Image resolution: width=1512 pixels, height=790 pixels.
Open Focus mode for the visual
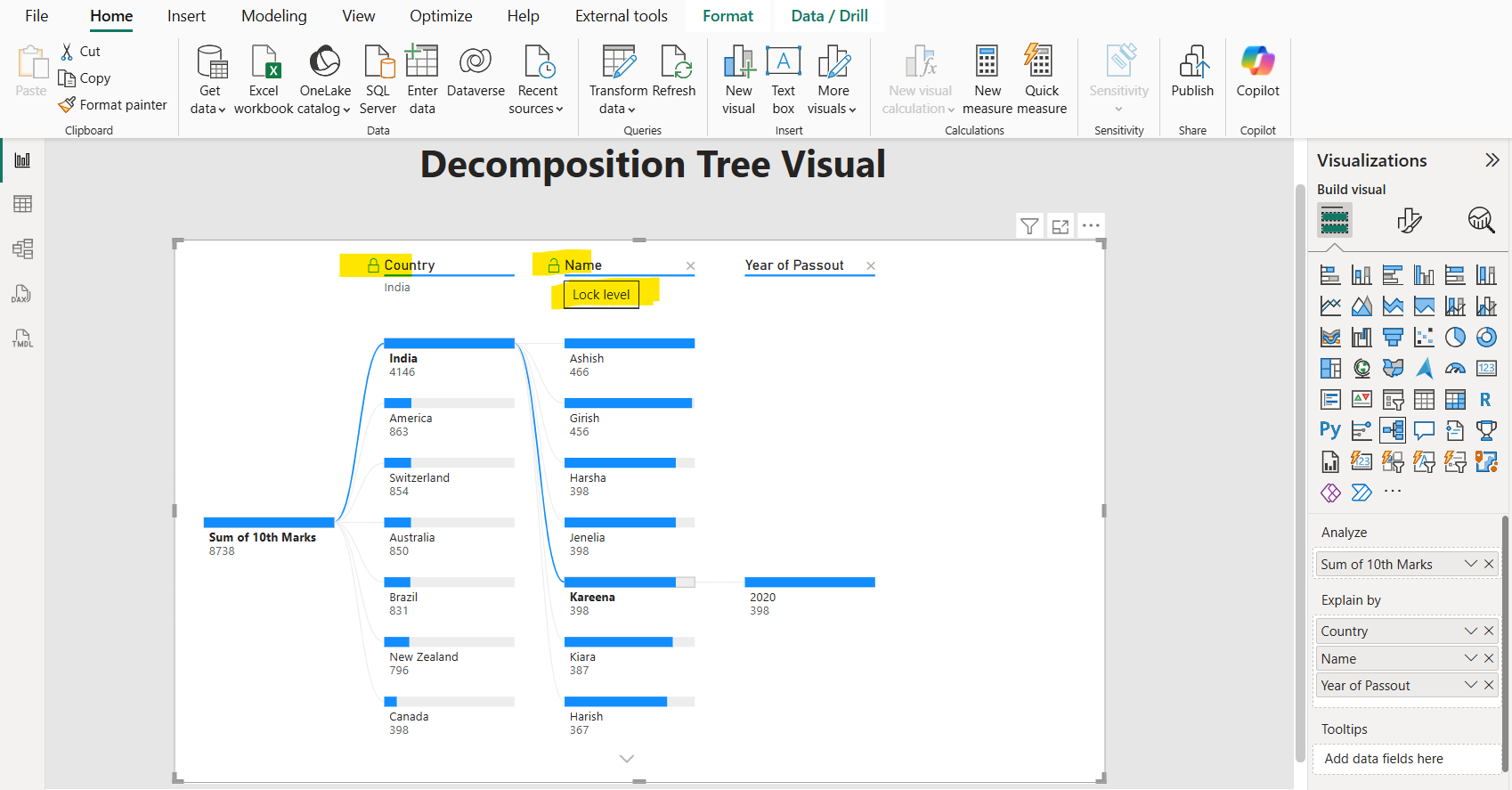tap(1061, 226)
